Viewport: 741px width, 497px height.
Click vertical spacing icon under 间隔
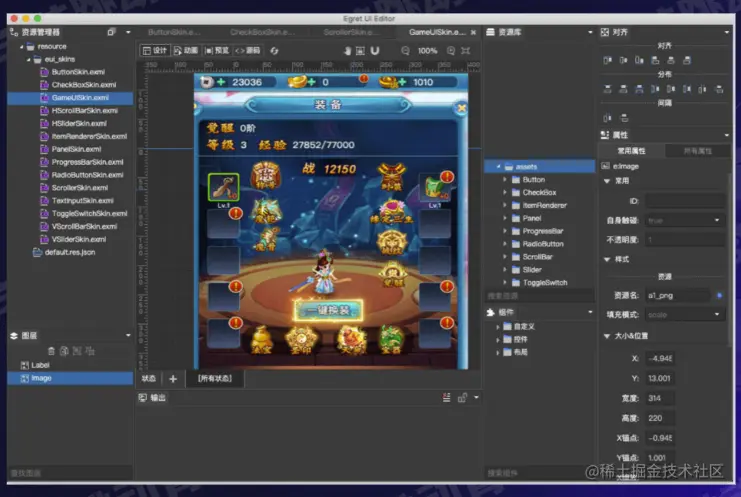[624, 118]
